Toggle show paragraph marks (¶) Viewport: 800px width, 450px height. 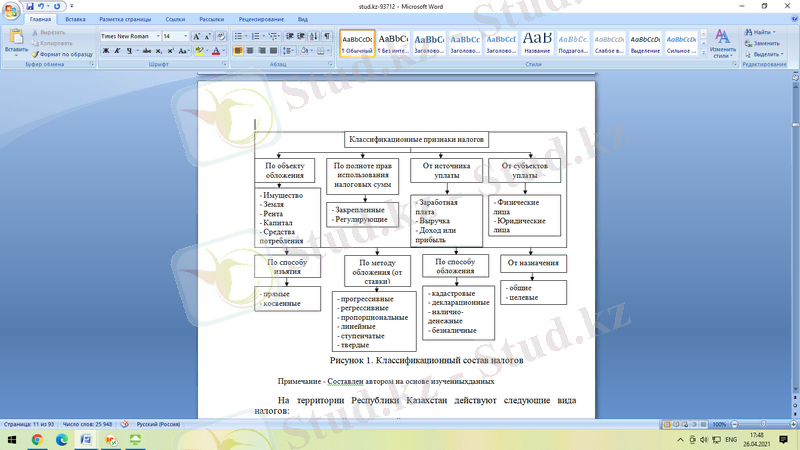pyautogui.click(x=327, y=36)
